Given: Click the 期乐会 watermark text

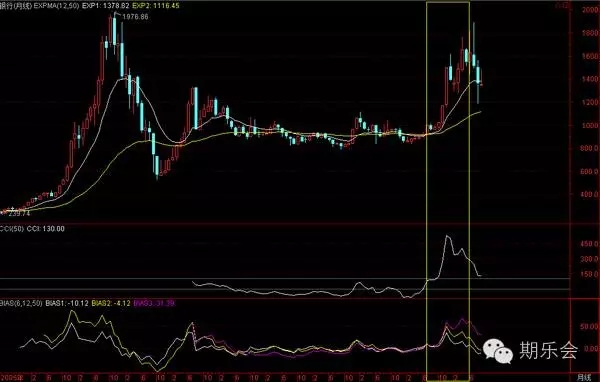Looking at the screenshot, I should (x=548, y=350).
